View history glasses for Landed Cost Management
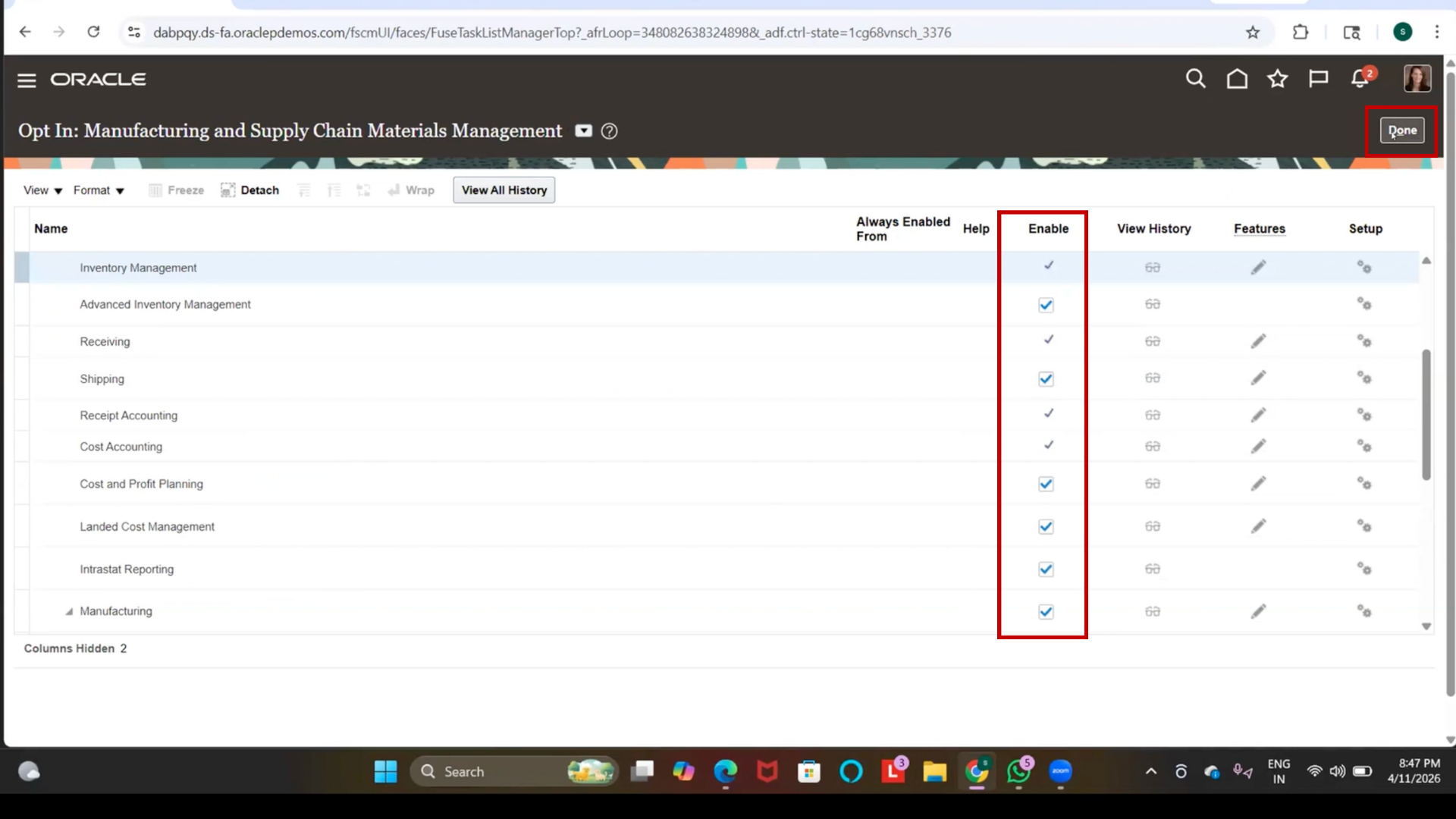This screenshot has width=1456, height=819. point(1153,526)
